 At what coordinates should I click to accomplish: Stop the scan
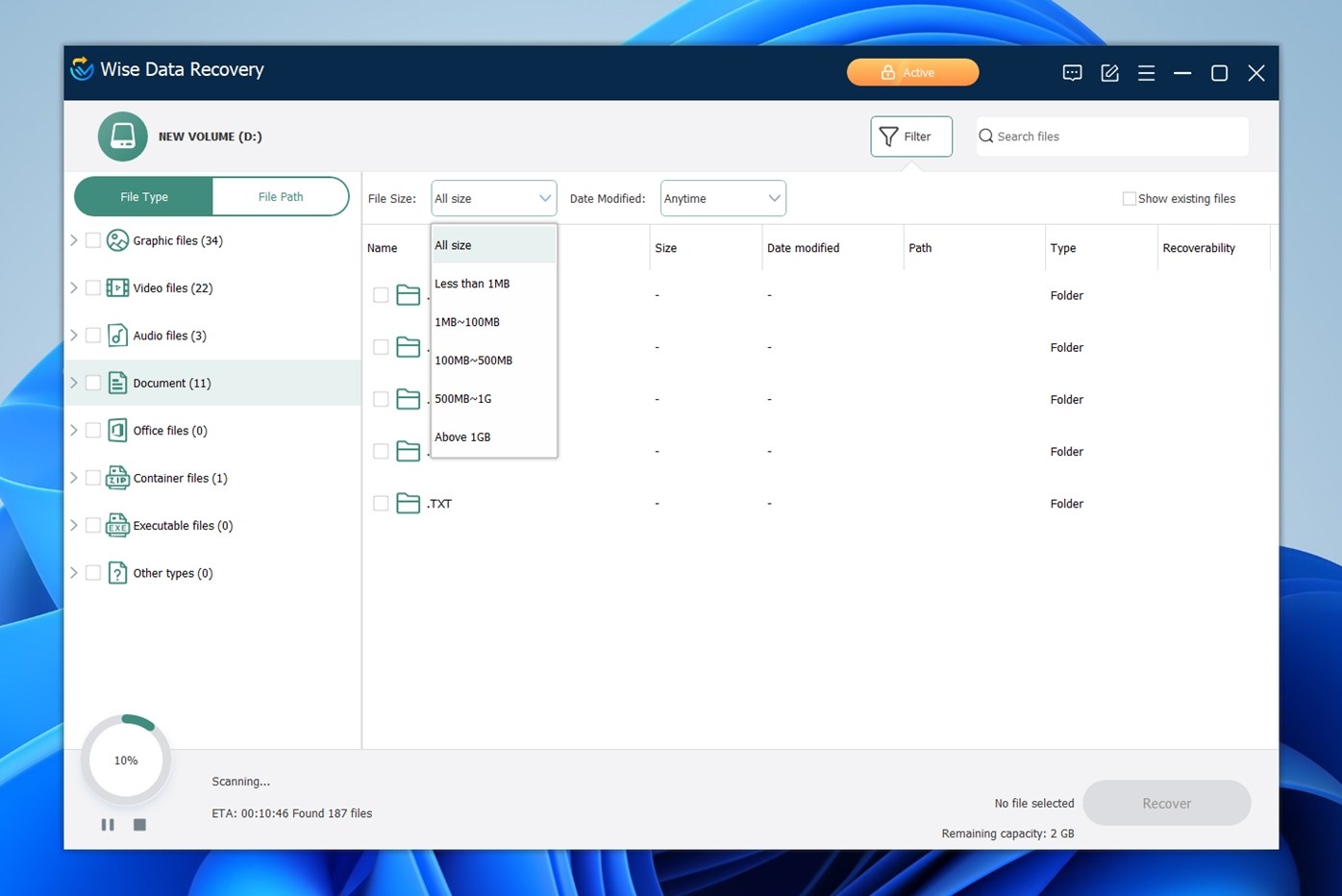point(139,825)
